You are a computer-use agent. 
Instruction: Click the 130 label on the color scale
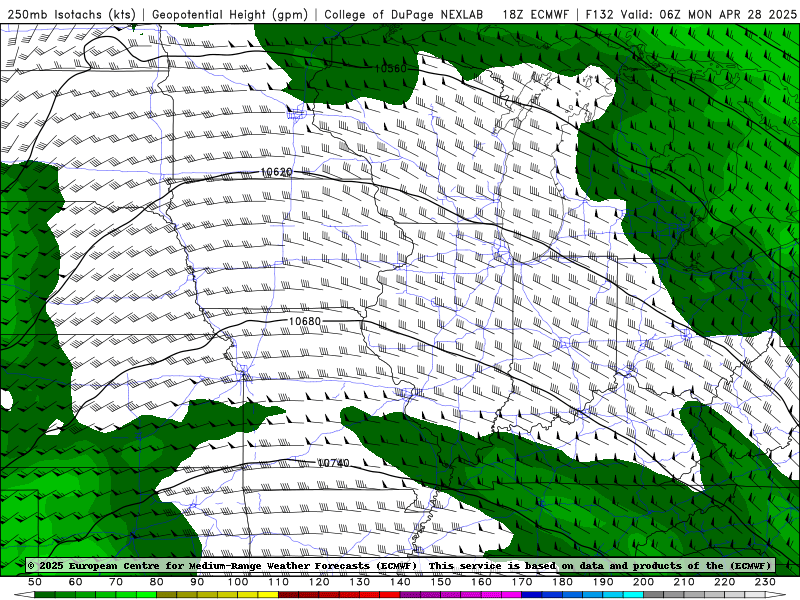point(359,582)
